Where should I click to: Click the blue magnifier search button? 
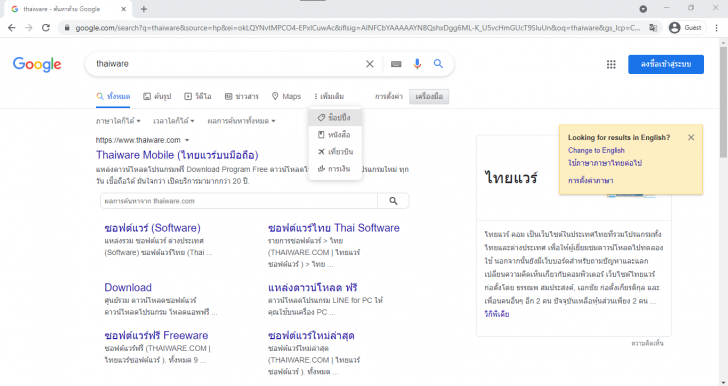[x=438, y=64]
